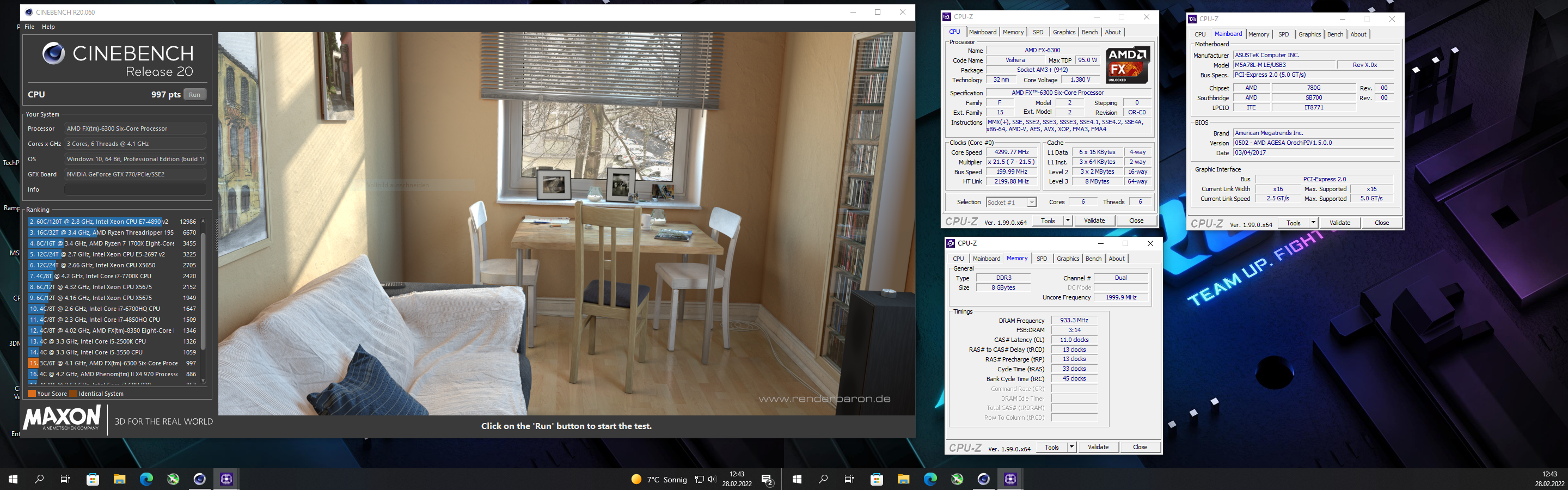Image resolution: width=1568 pixels, height=490 pixels.
Task: Open the Help menu in Cinebench
Action: tap(48, 27)
